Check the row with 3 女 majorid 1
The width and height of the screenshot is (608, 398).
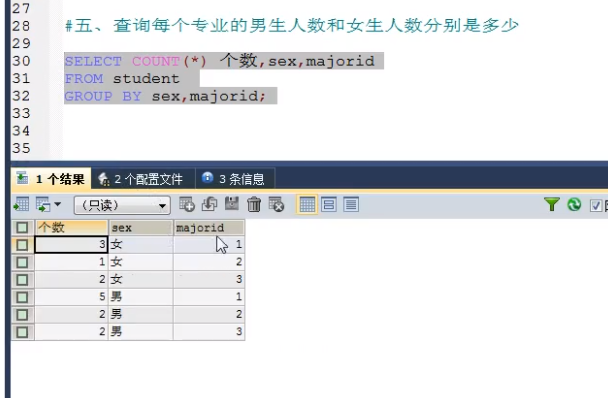tap(22, 245)
